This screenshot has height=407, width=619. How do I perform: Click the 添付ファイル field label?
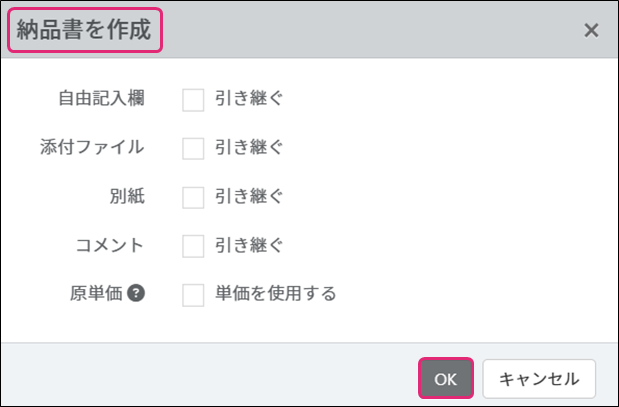(92, 148)
